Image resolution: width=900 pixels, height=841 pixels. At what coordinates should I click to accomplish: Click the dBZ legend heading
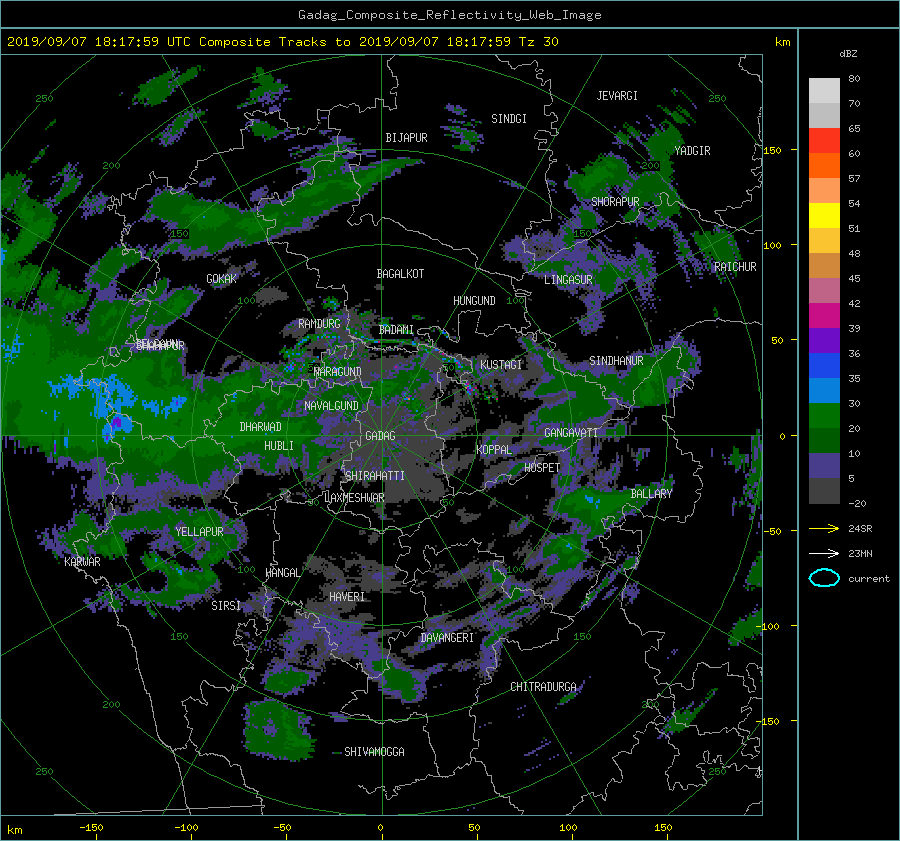(x=848, y=53)
